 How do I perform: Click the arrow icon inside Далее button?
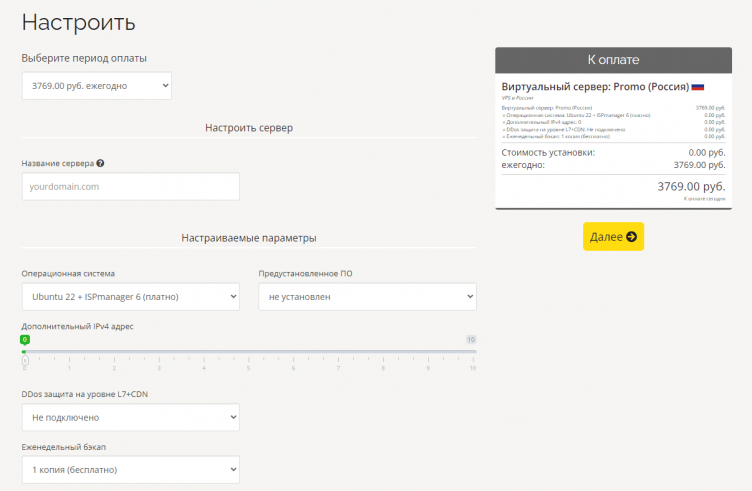(x=631, y=237)
